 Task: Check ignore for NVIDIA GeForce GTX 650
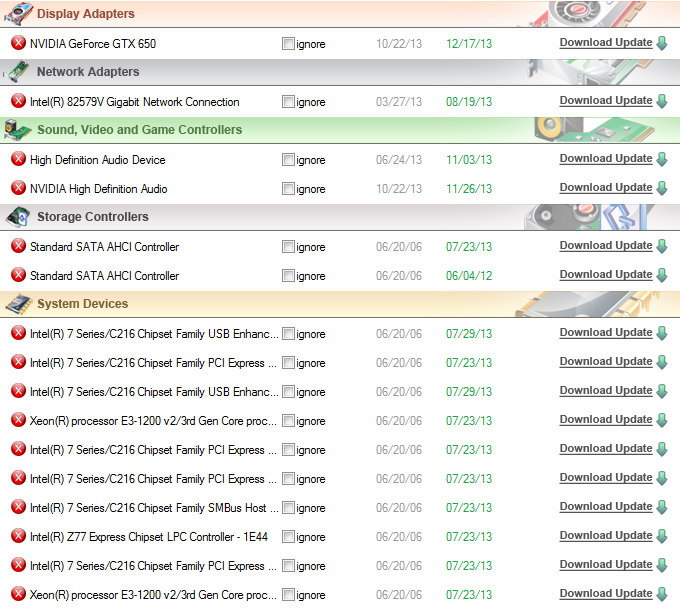288,43
